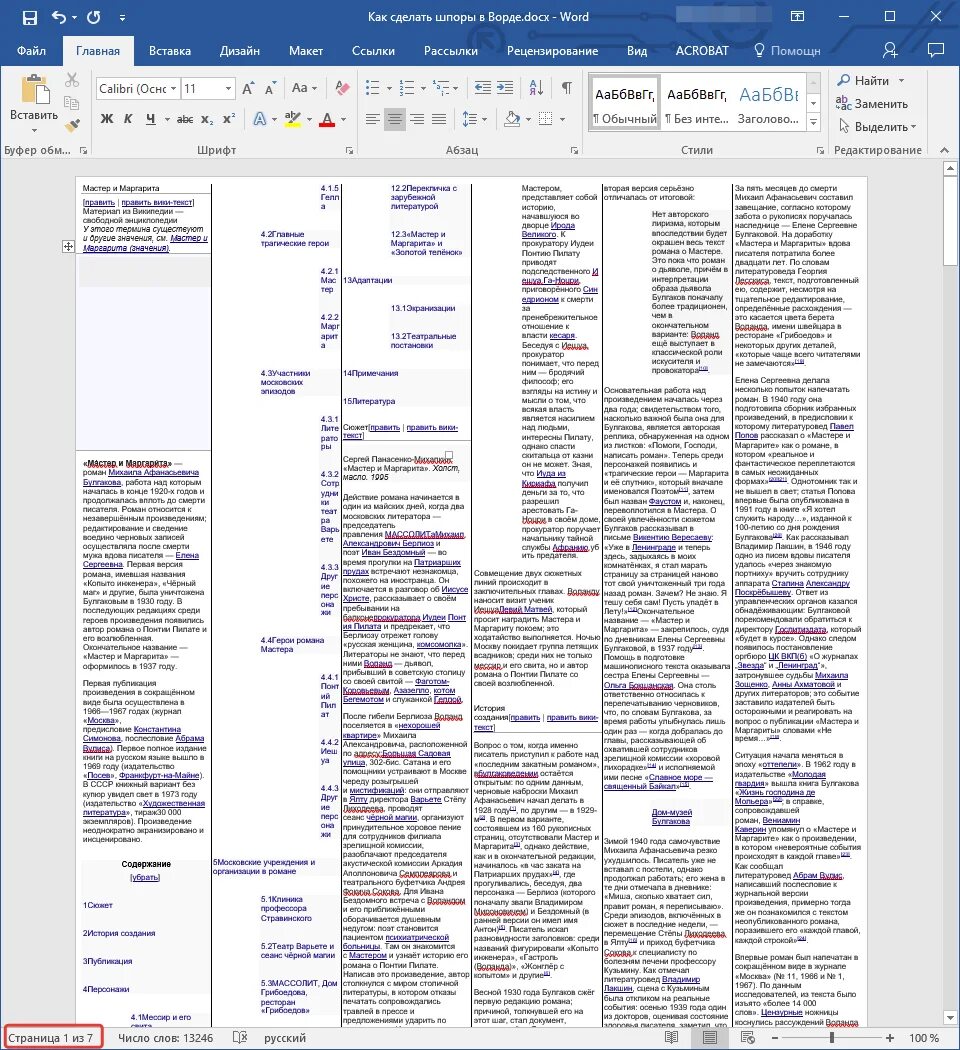This screenshot has height=1050, width=960.
Task: Decrease paragraph indent
Action: 482,88
